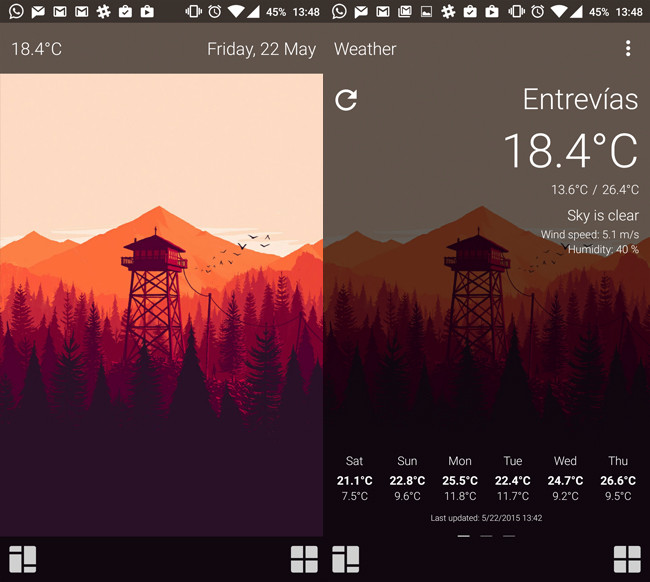Tap the cellular signal icon in right status bar

(x=576, y=11)
